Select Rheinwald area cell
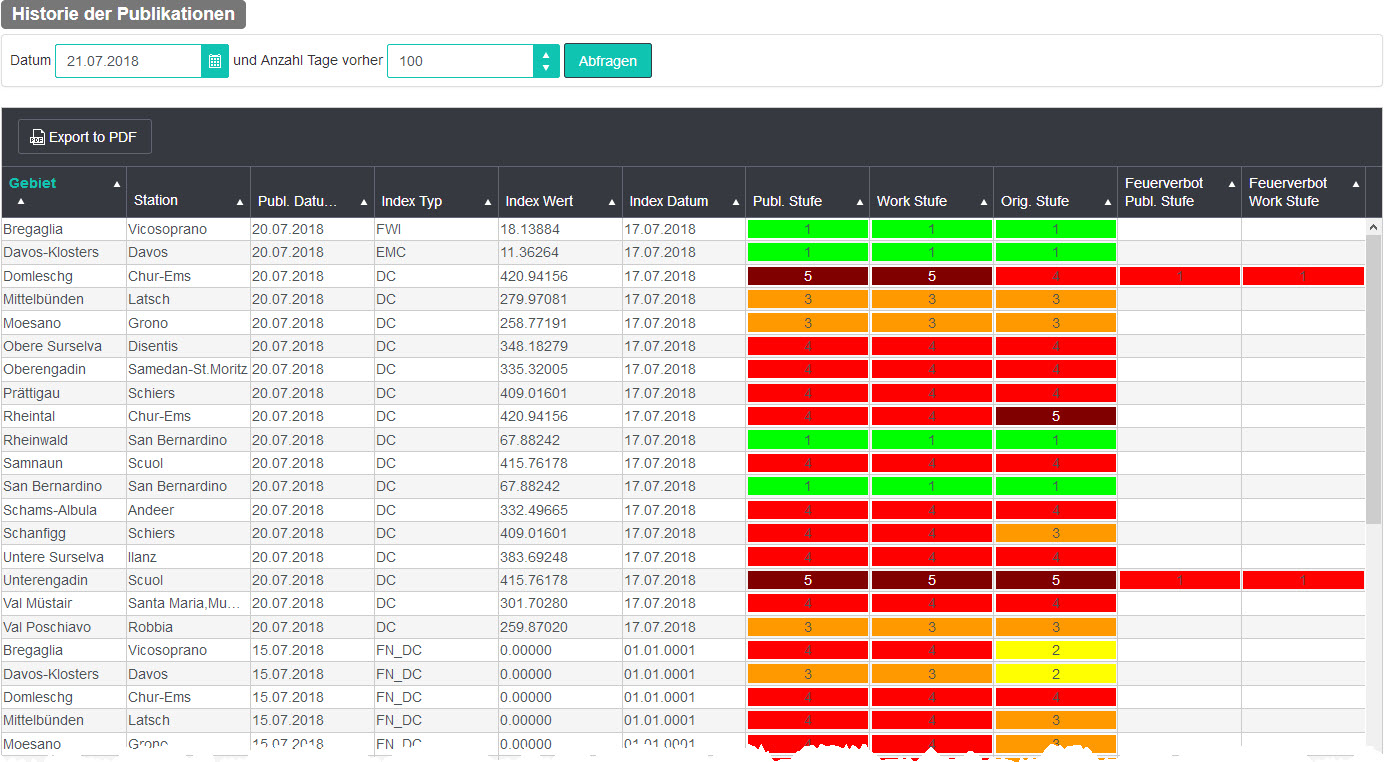This screenshot has width=1384, height=762. tap(64, 440)
